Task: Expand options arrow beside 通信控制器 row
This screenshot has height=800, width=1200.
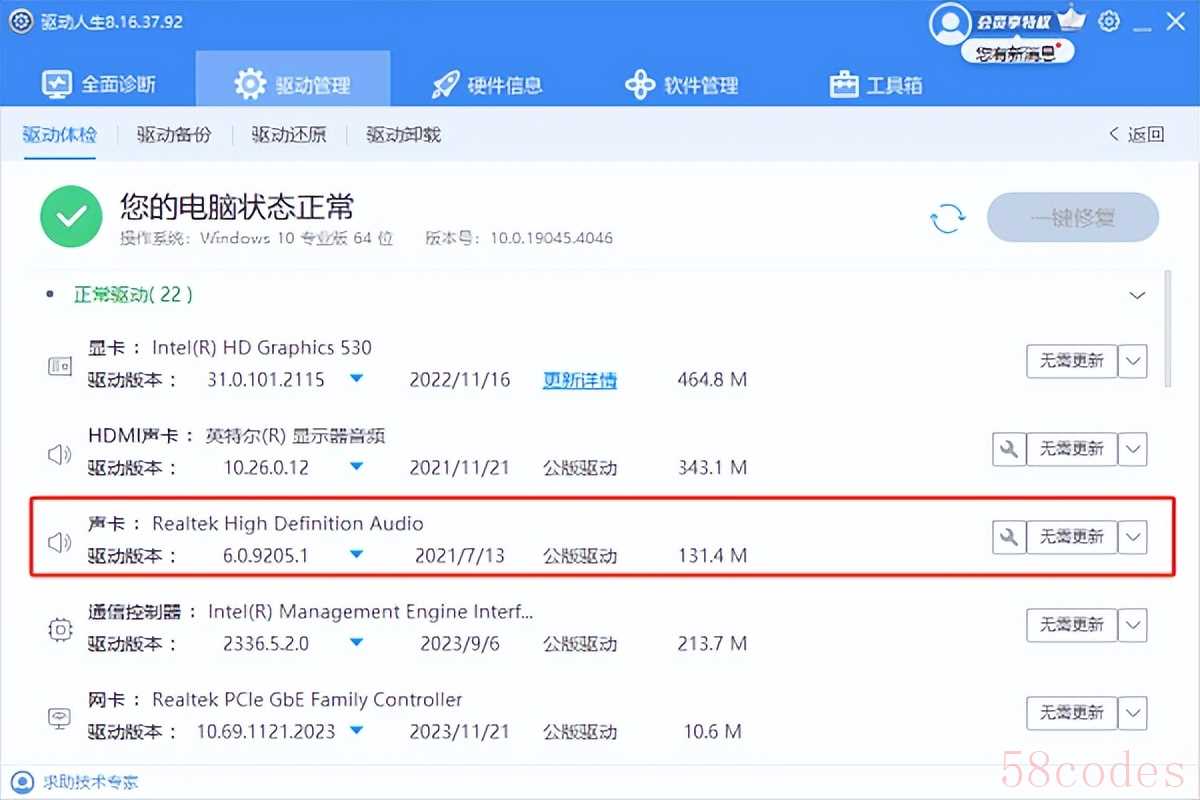Action: point(1132,625)
